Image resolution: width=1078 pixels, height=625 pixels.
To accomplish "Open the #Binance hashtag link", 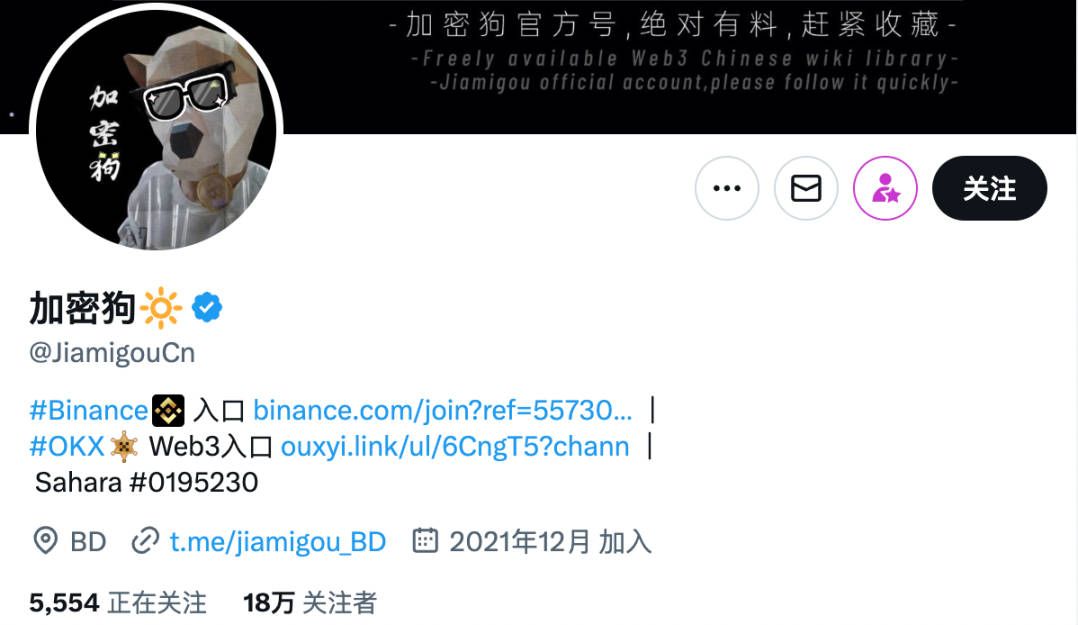I will tap(89, 410).
